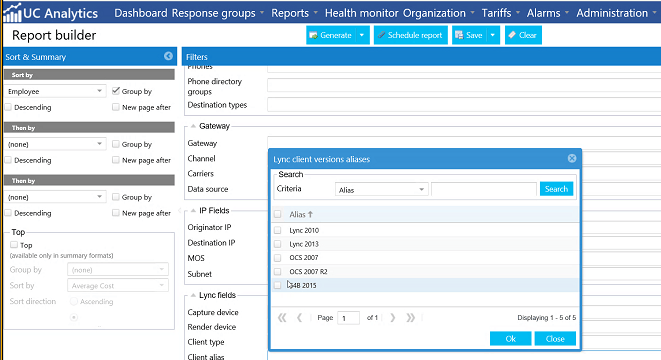Check the OCS 2007 R2 alias
661x360 pixels.
(277, 271)
